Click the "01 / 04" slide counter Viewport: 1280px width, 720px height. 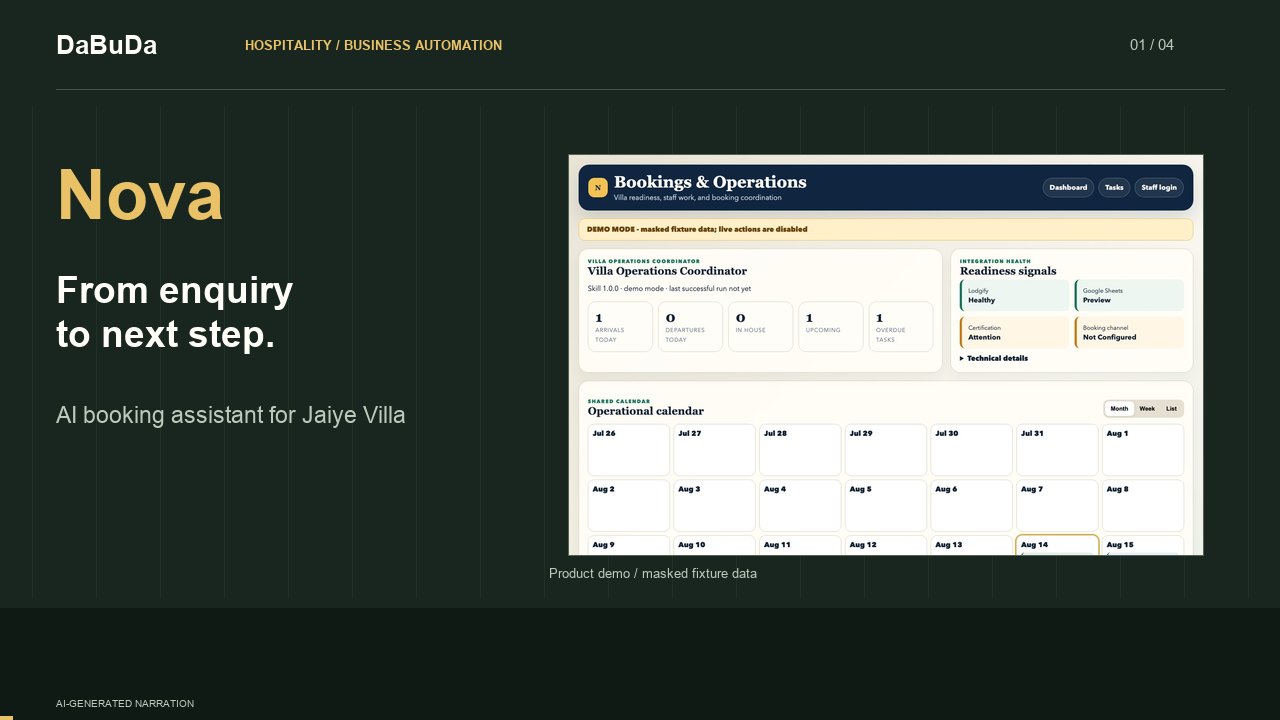[1152, 45]
